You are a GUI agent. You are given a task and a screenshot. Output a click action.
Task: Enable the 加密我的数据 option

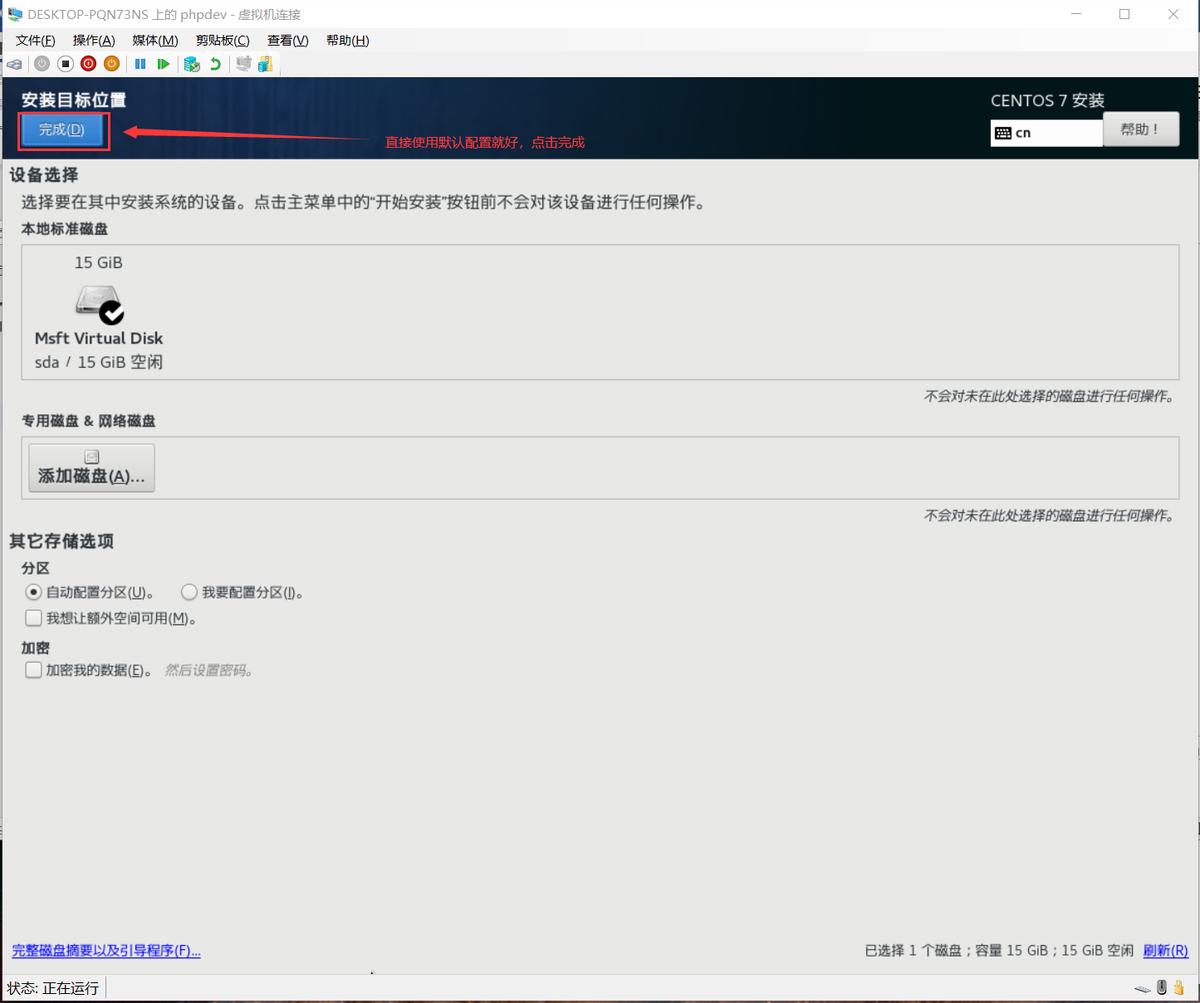(34, 669)
